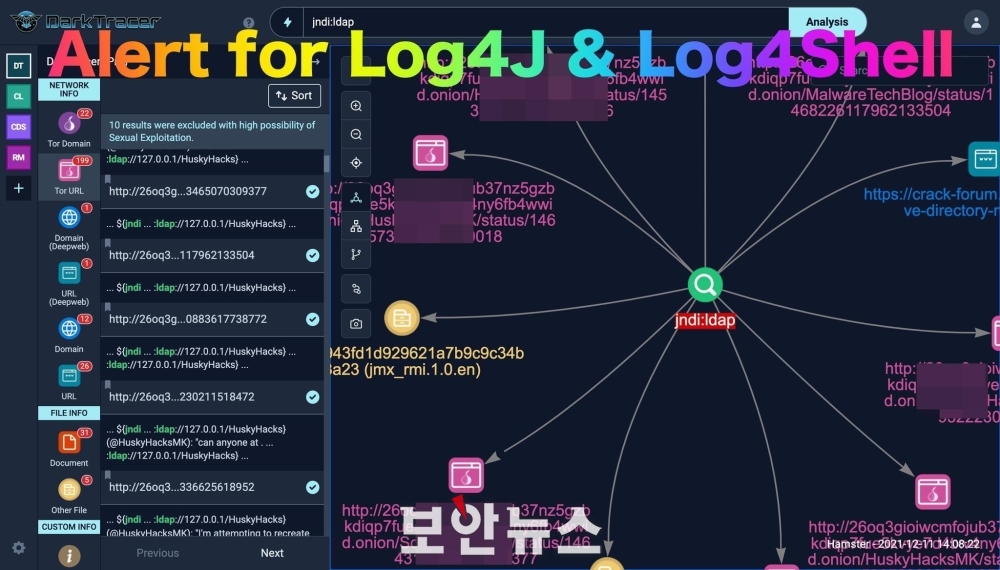
Task: Open result http://26oq3...336625618952
Action: 182,487
